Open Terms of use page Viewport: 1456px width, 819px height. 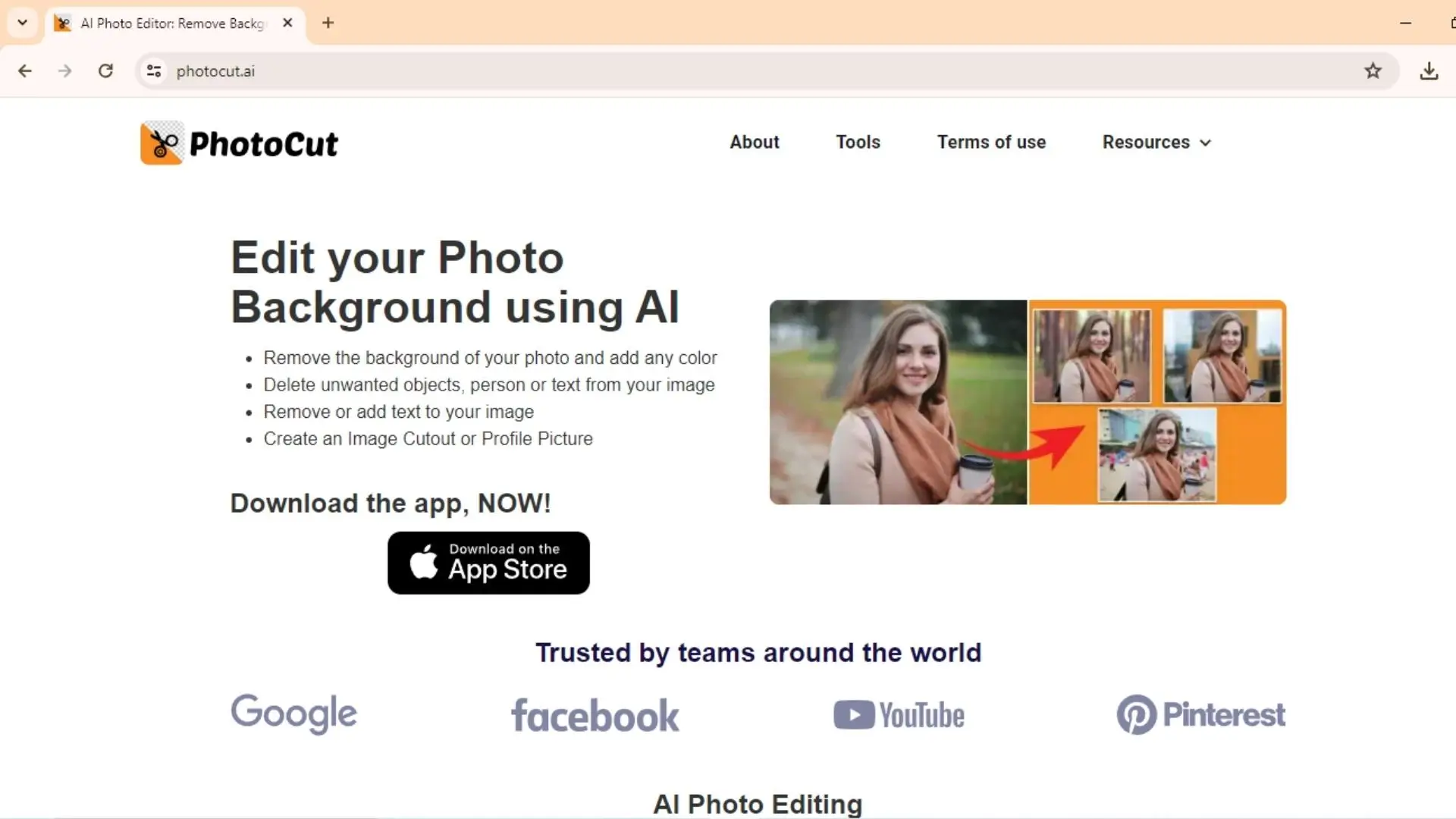[991, 142]
